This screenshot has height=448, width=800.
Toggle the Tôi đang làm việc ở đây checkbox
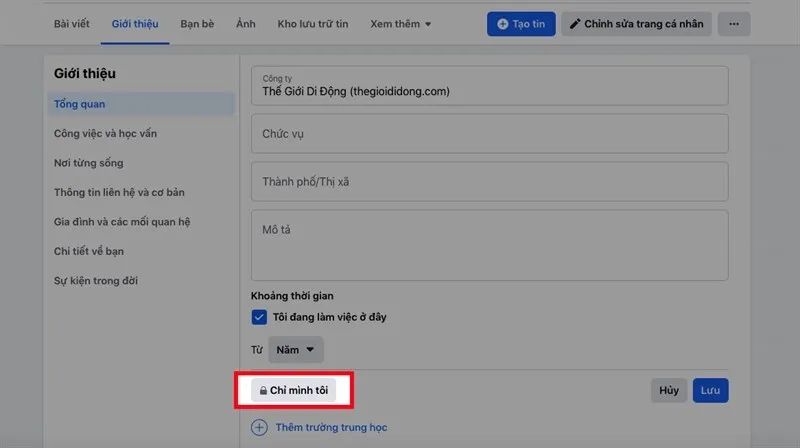(x=259, y=317)
